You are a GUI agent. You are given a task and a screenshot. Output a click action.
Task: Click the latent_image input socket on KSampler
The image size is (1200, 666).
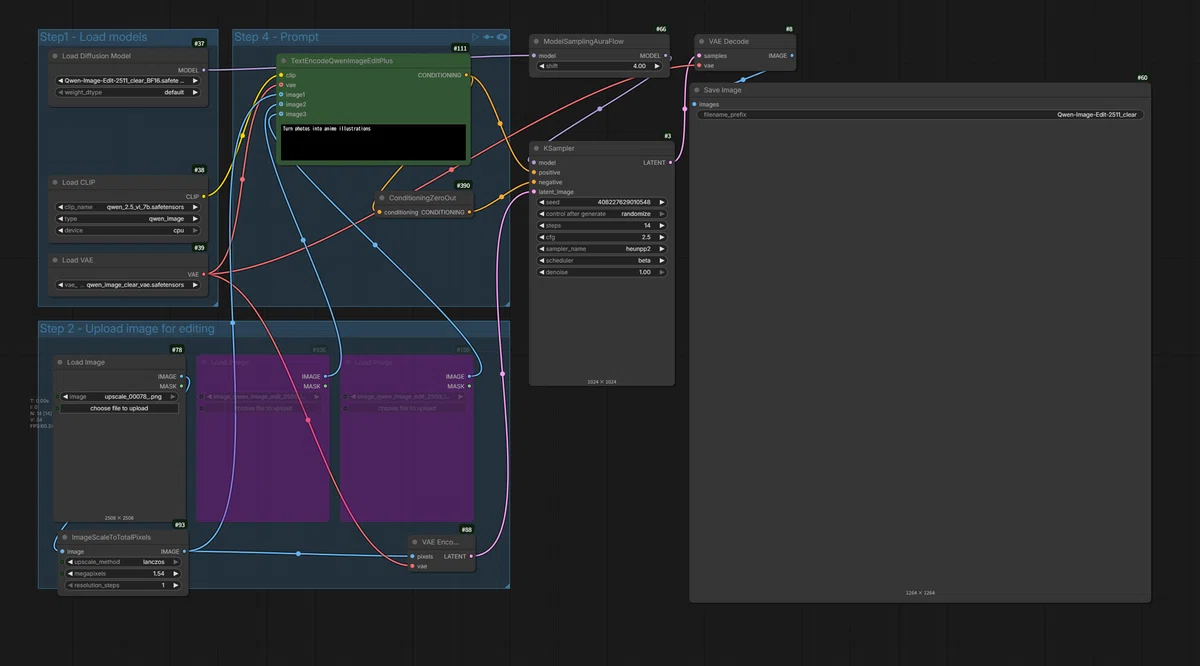pos(534,192)
